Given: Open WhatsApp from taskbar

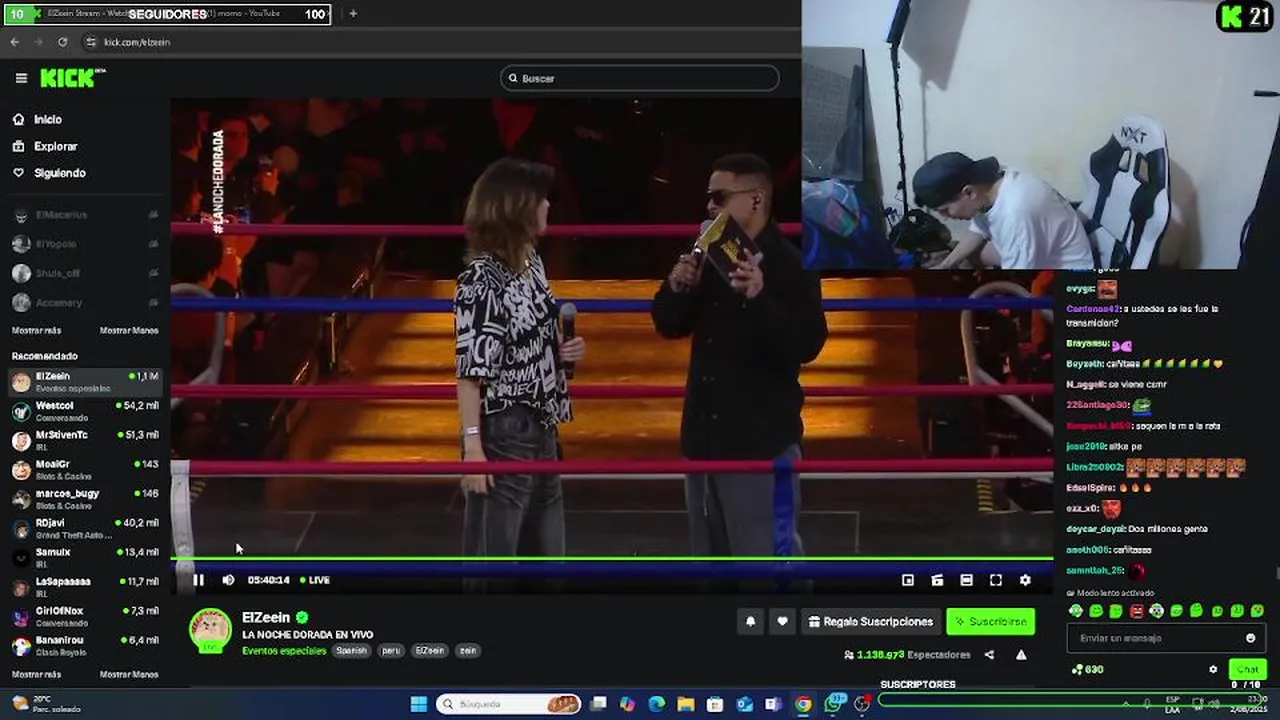Looking at the screenshot, I should point(834,704).
